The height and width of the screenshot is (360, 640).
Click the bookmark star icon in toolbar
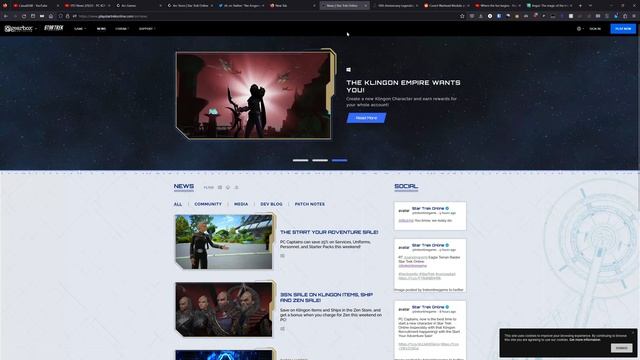pyautogui.click(x=462, y=16)
